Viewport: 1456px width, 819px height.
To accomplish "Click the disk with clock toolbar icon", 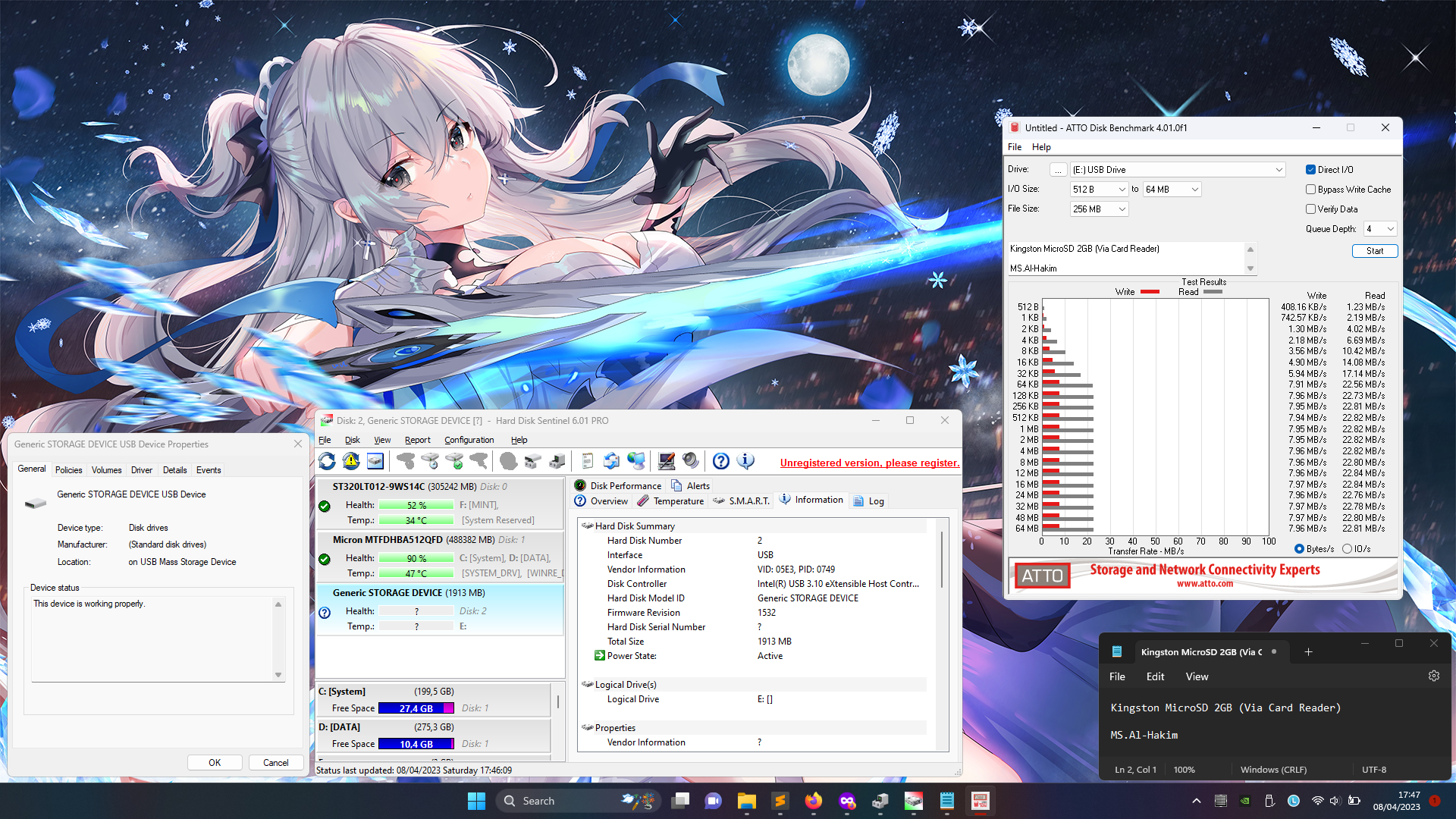I will point(430,461).
